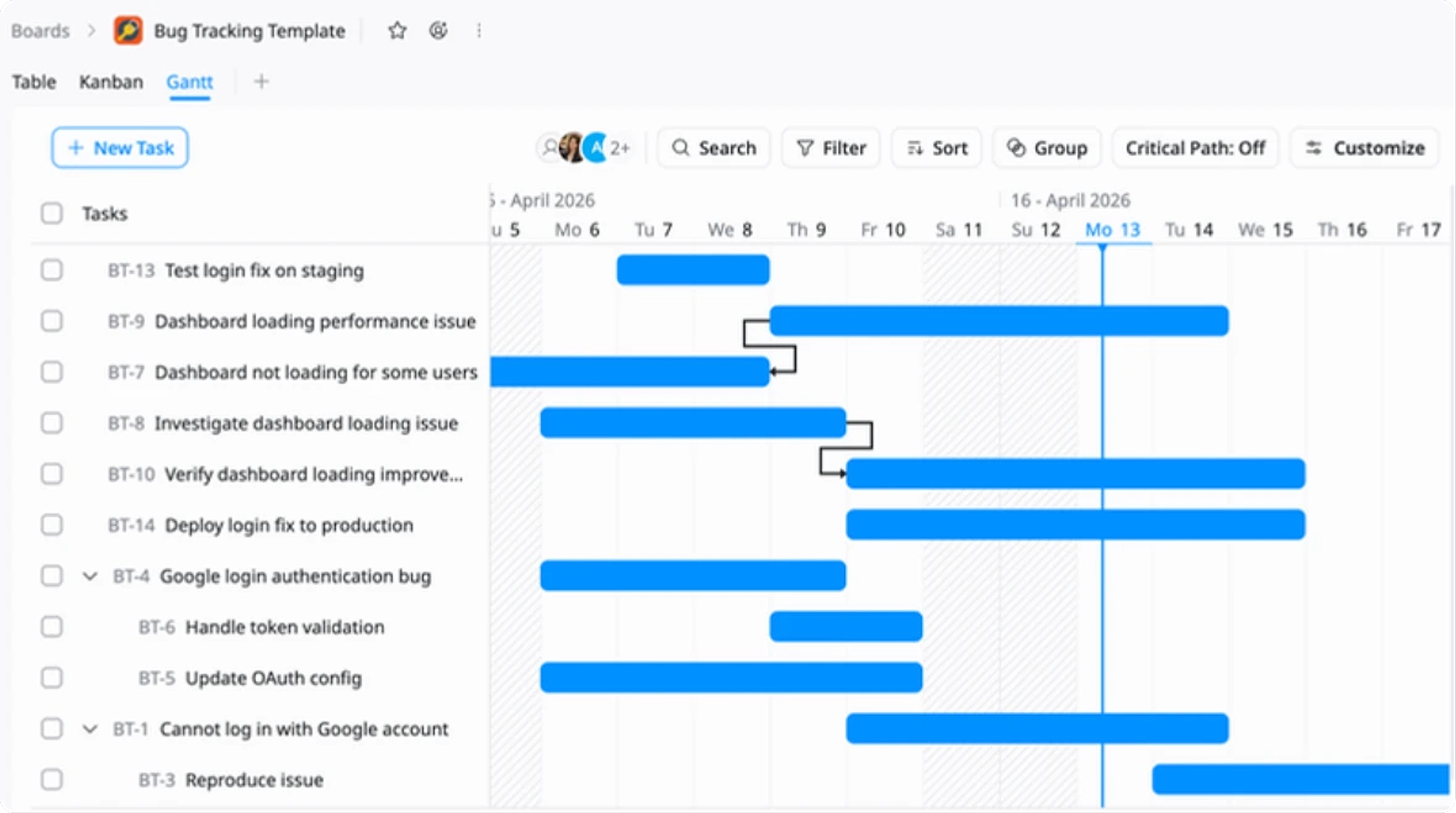Collapse BT-4 Google login authentication bug
Image resolution: width=1456 pixels, height=813 pixels.
[x=90, y=576]
